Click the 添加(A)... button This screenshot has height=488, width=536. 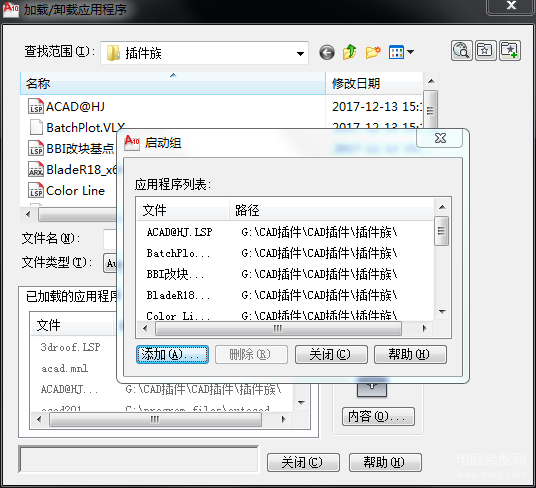172,354
